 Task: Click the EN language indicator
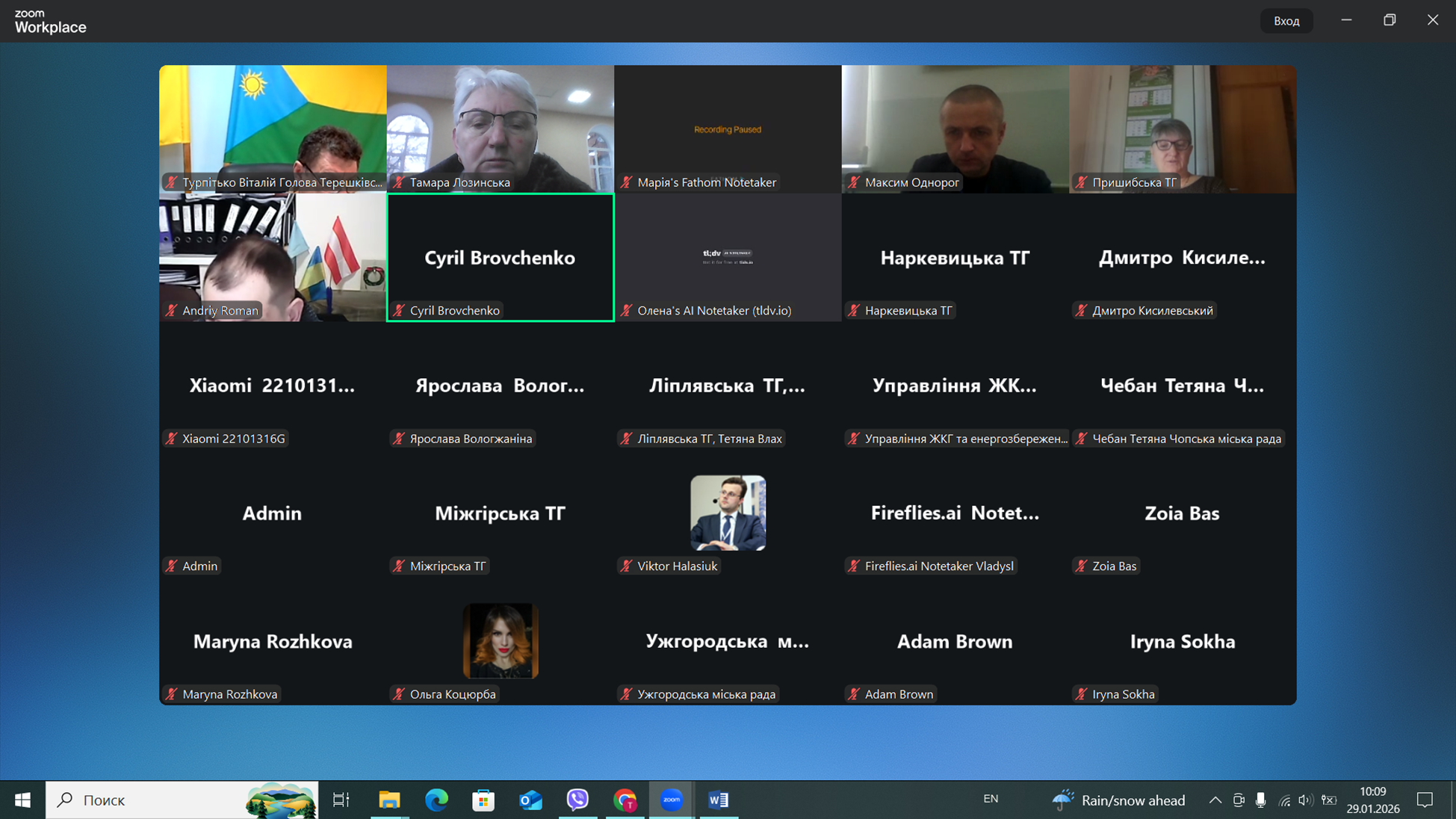point(991,799)
